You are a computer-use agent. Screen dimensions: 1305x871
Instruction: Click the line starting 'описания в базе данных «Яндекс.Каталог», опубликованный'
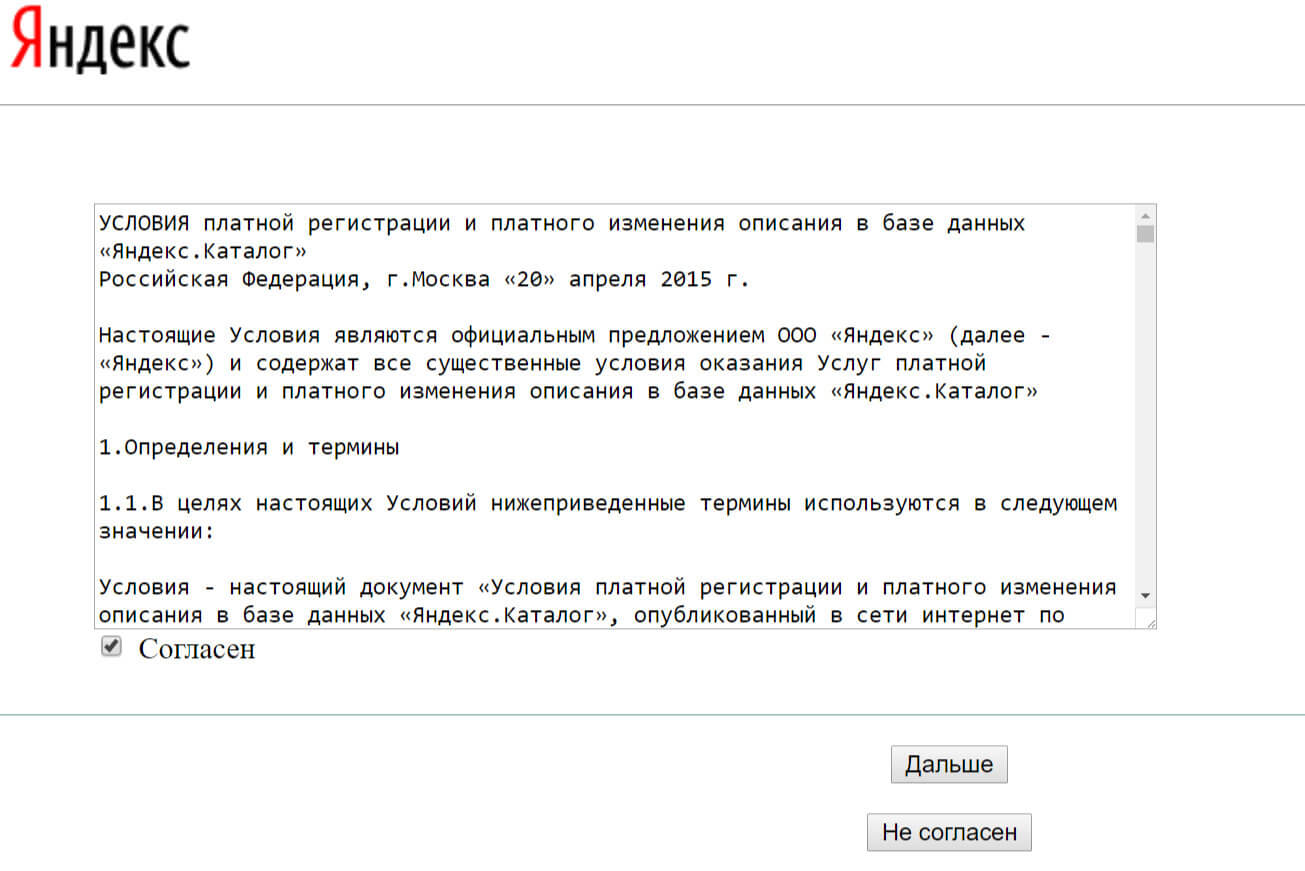(582, 616)
